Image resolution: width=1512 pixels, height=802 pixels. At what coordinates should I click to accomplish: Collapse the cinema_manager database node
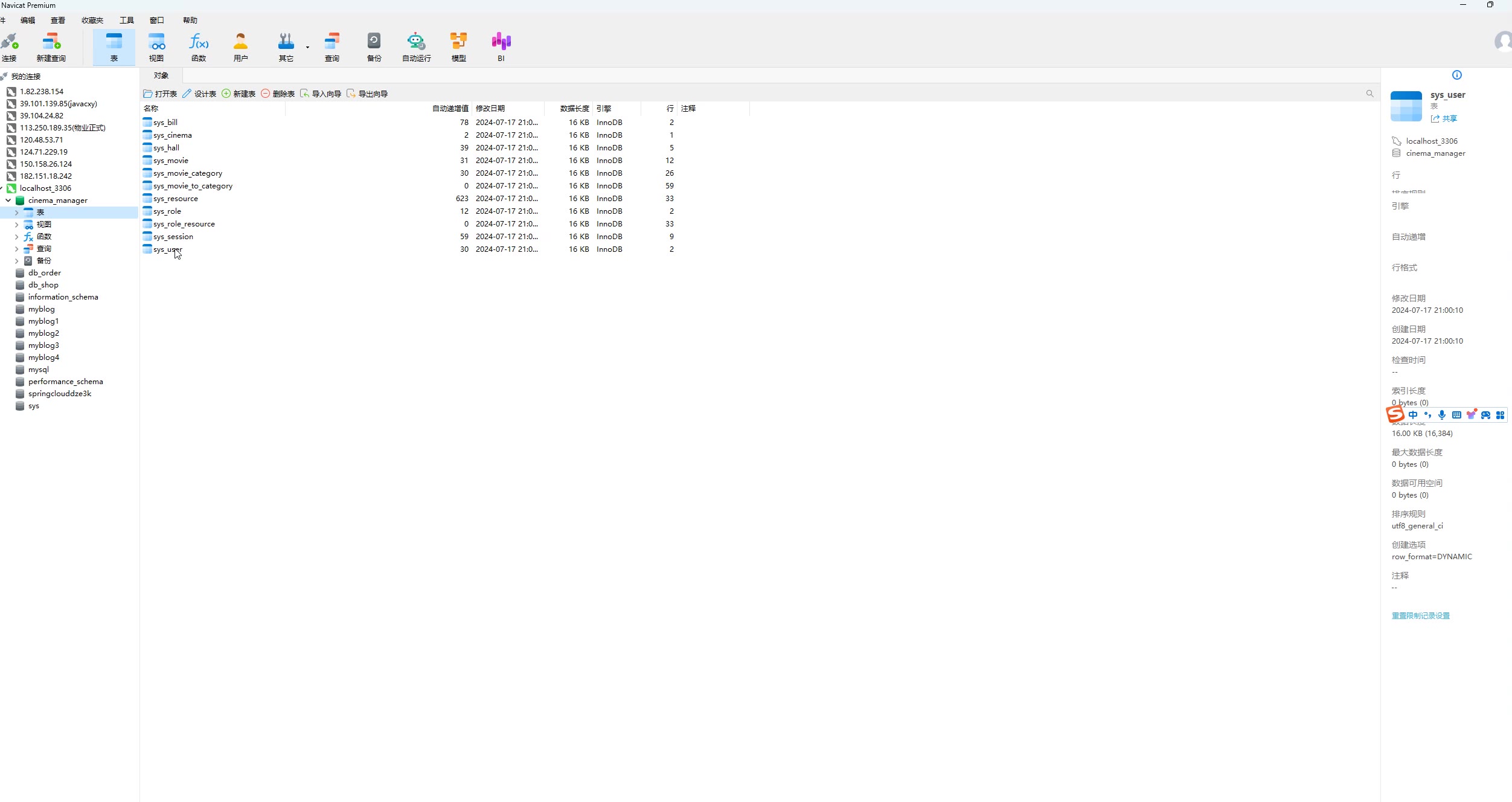8,200
